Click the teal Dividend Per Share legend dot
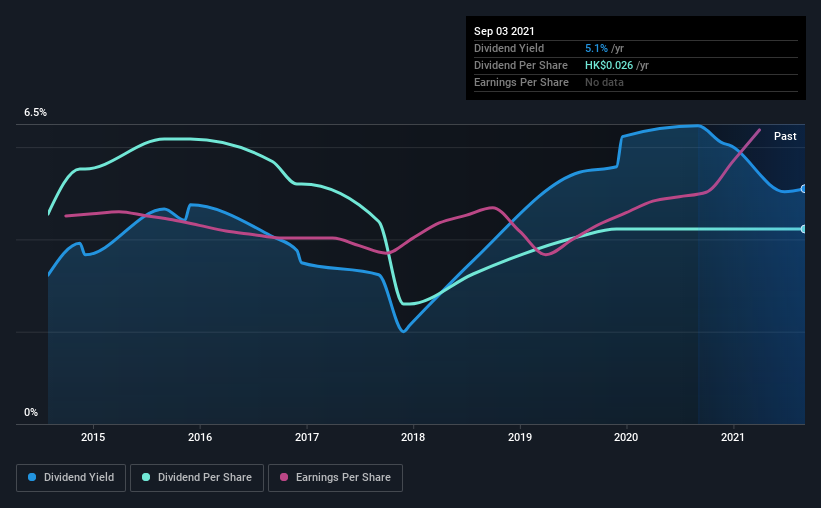Viewport: 821px width, 508px height. click(146, 477)
